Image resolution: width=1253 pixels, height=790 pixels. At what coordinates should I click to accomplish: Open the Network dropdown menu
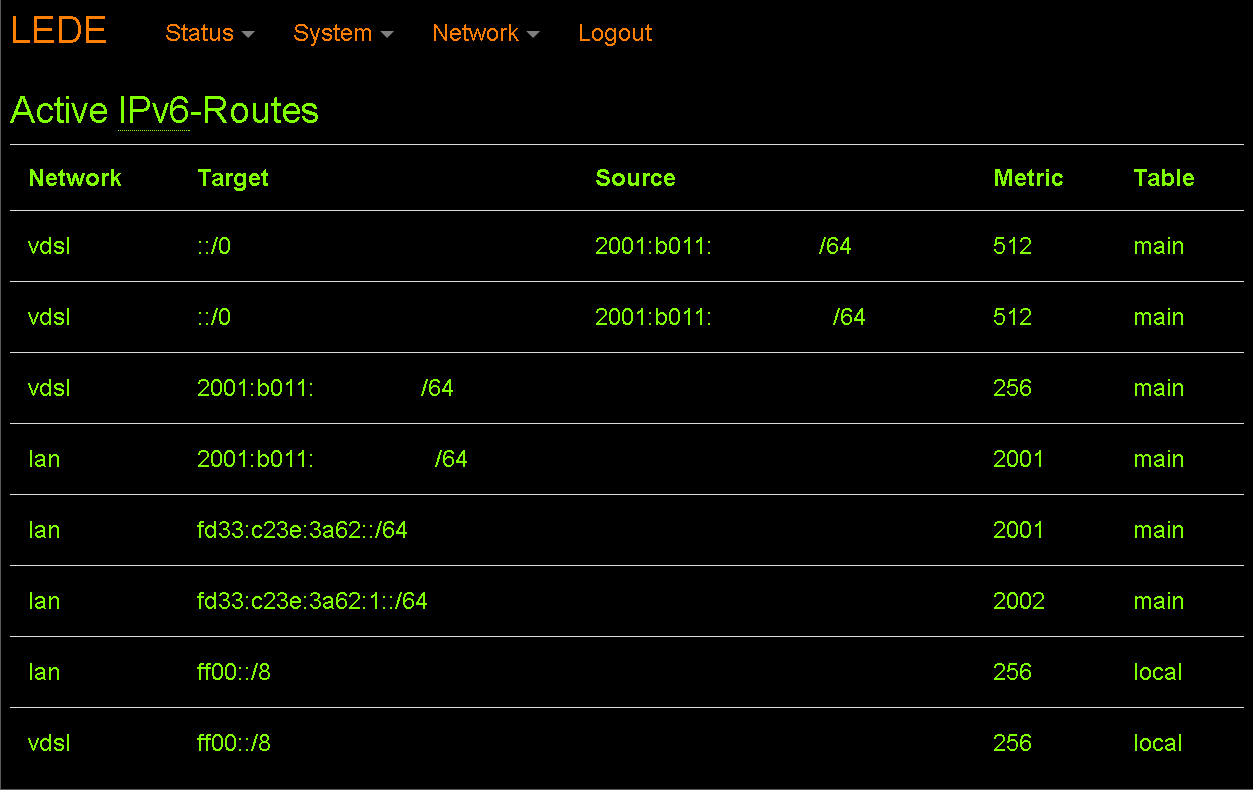coord(485,33)
